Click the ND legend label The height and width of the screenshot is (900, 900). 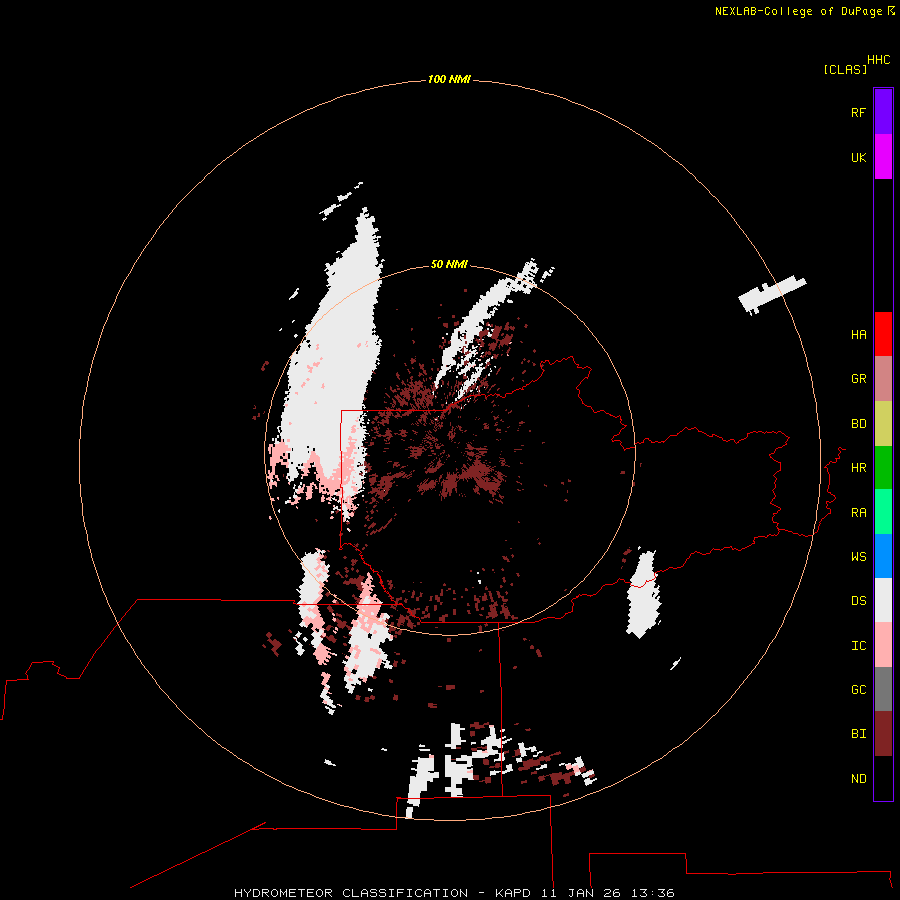[858, 779]
